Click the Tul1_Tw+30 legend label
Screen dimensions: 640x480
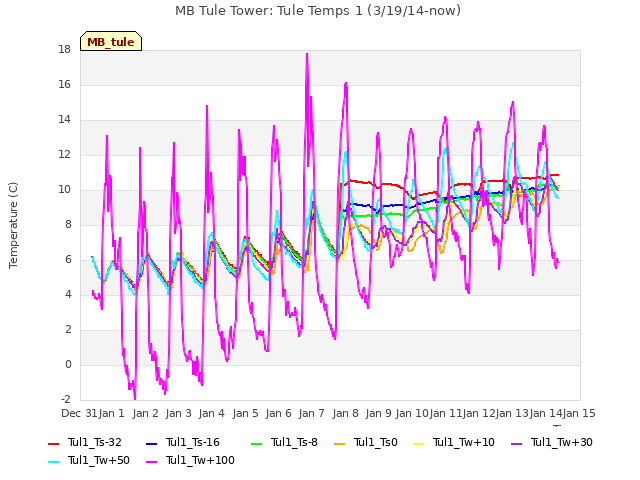pos(562,442)
